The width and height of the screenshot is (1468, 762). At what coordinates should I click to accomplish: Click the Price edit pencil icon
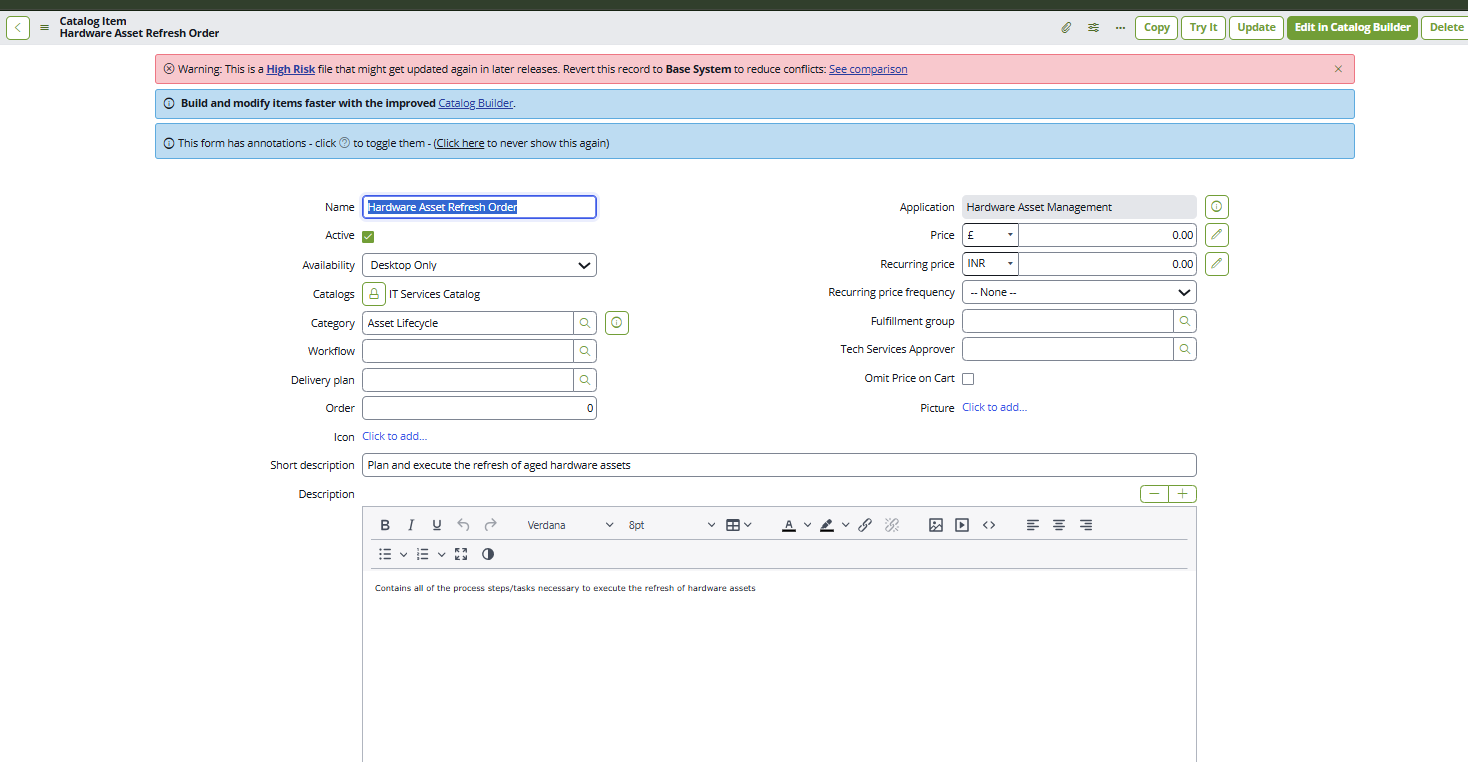click(1216, 235)
